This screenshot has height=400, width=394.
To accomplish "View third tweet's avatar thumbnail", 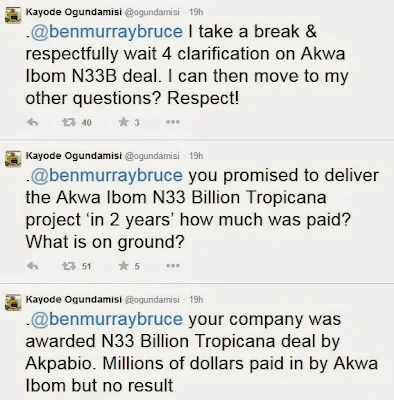I will [x=13, y=303].
